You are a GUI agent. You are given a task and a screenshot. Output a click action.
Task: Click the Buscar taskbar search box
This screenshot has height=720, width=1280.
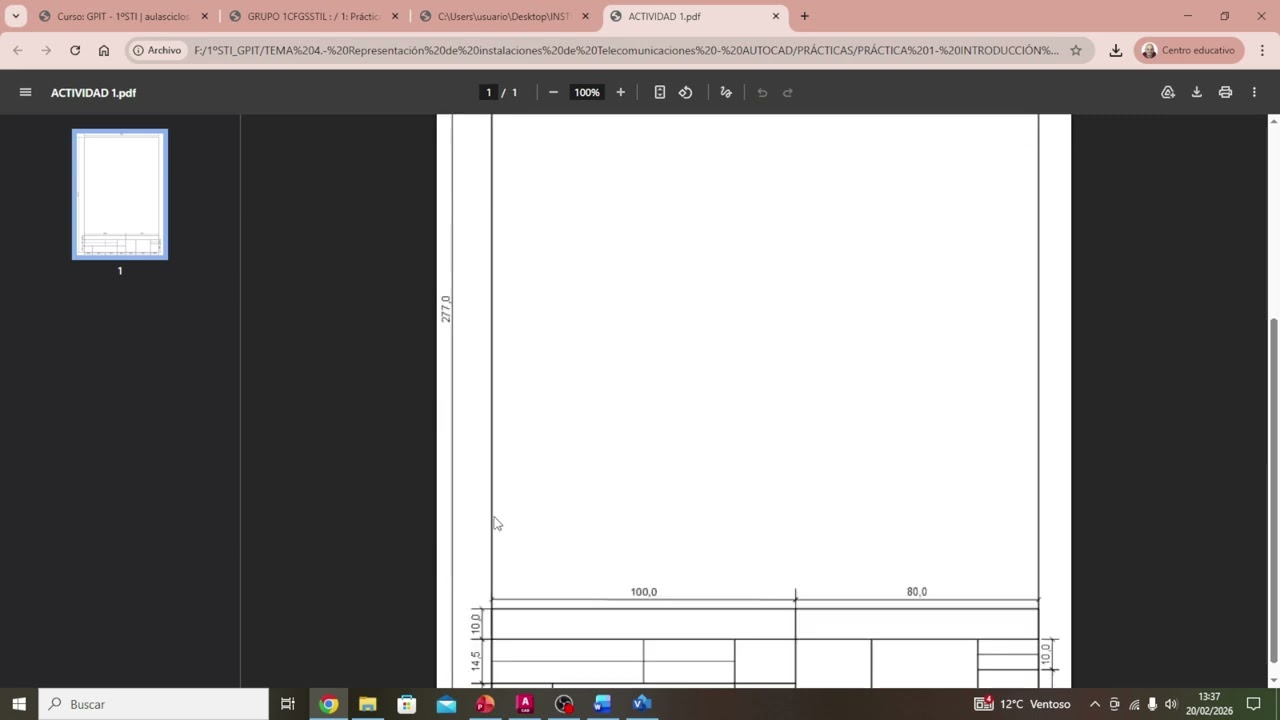pos(154,704)
